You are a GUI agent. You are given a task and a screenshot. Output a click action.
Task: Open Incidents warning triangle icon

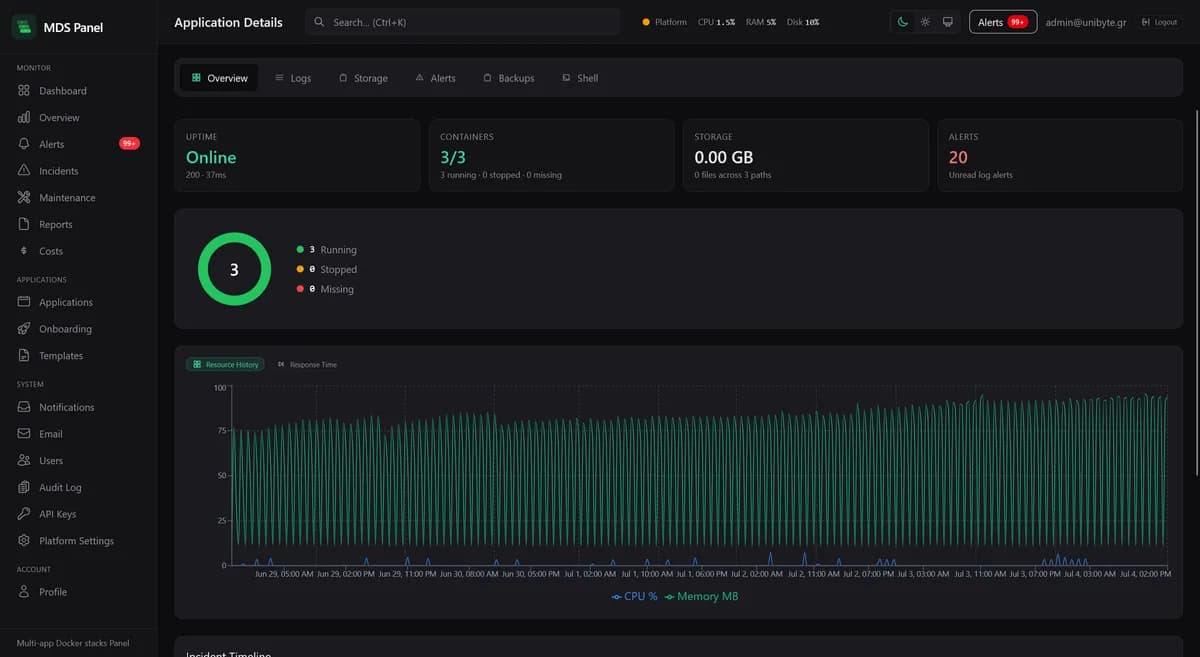coord(24,171)
